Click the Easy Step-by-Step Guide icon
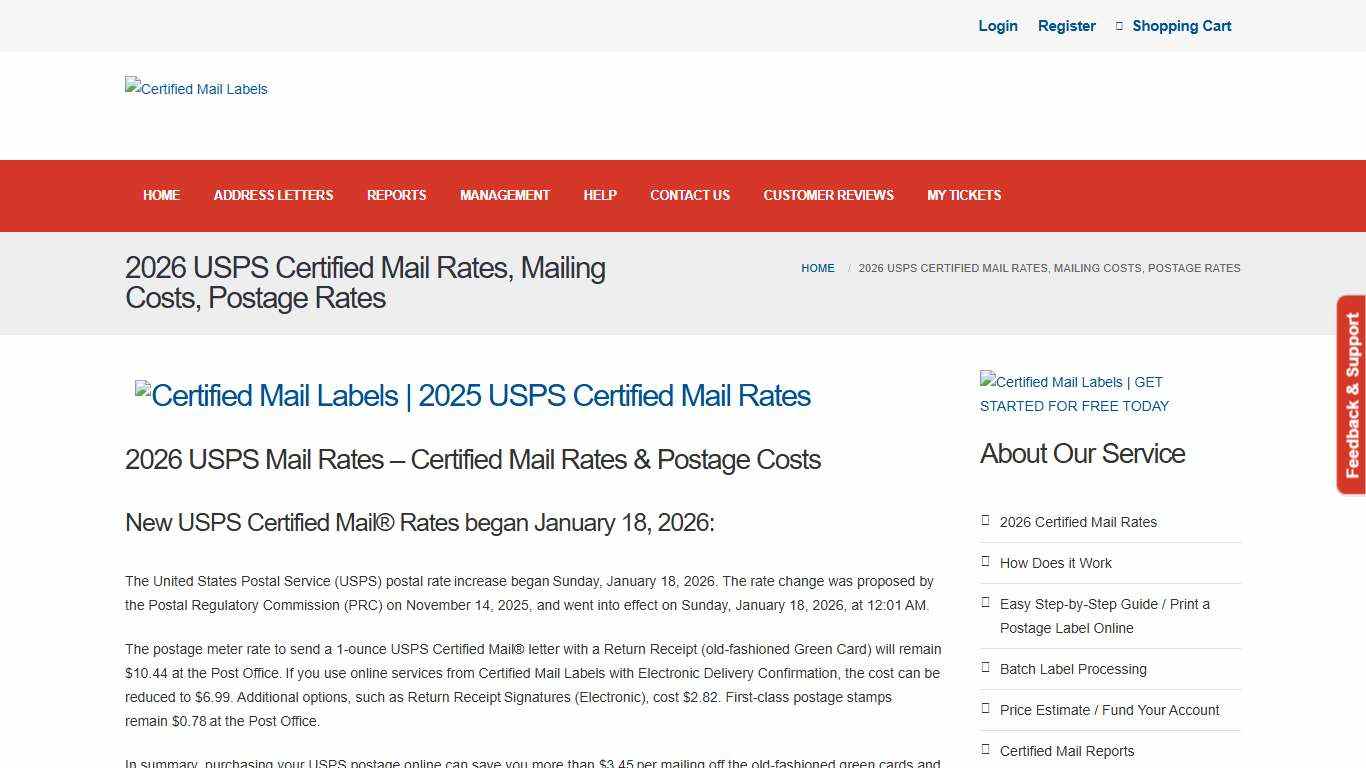Screen dimensions: 1366x768 (x=986, y=604)
